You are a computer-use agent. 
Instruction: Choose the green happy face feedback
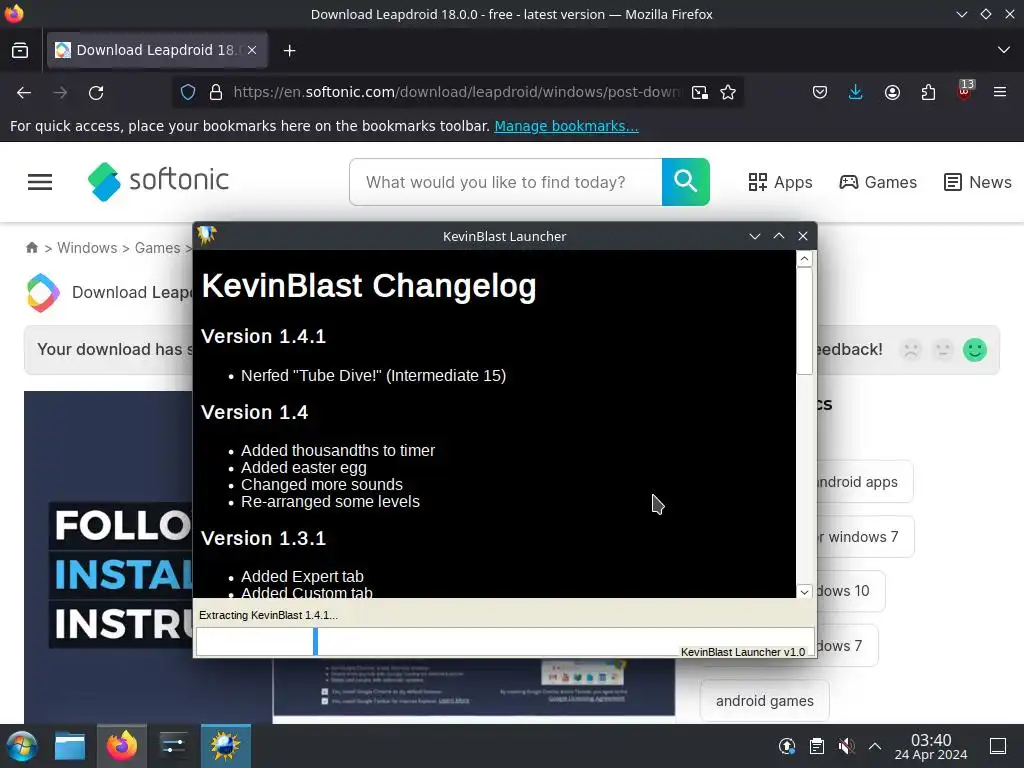pos(975,350)
